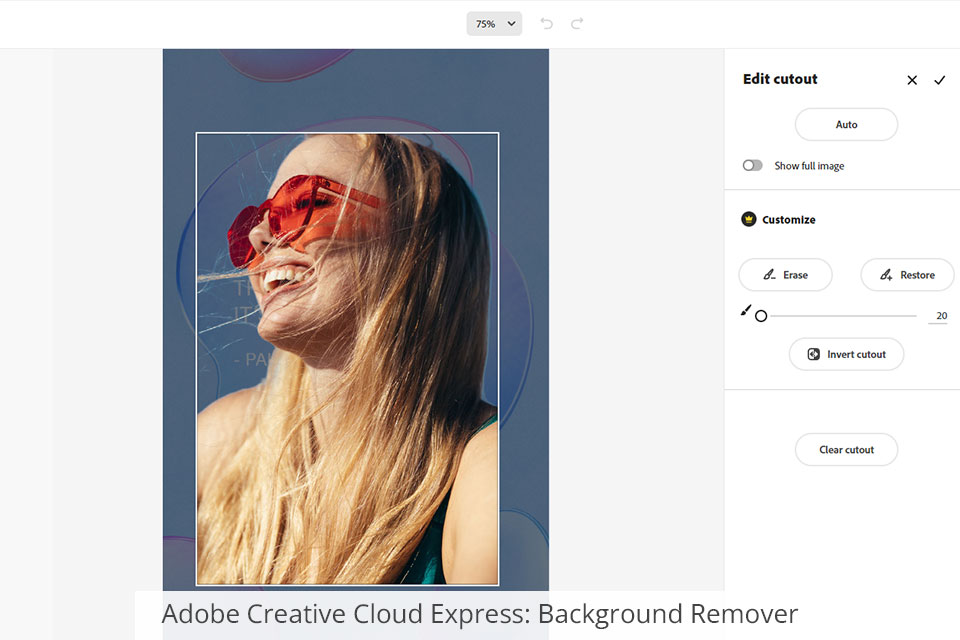The width and height of the screenshot is (960, 640).
Task: Toggle the Show full image switch
Action: click(752, 165)
